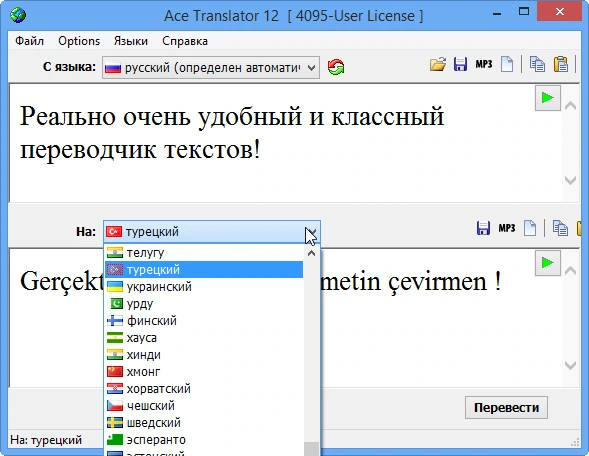Choose хинди from the language list
The height and width of the screenshot is (456, 589).
204,355
